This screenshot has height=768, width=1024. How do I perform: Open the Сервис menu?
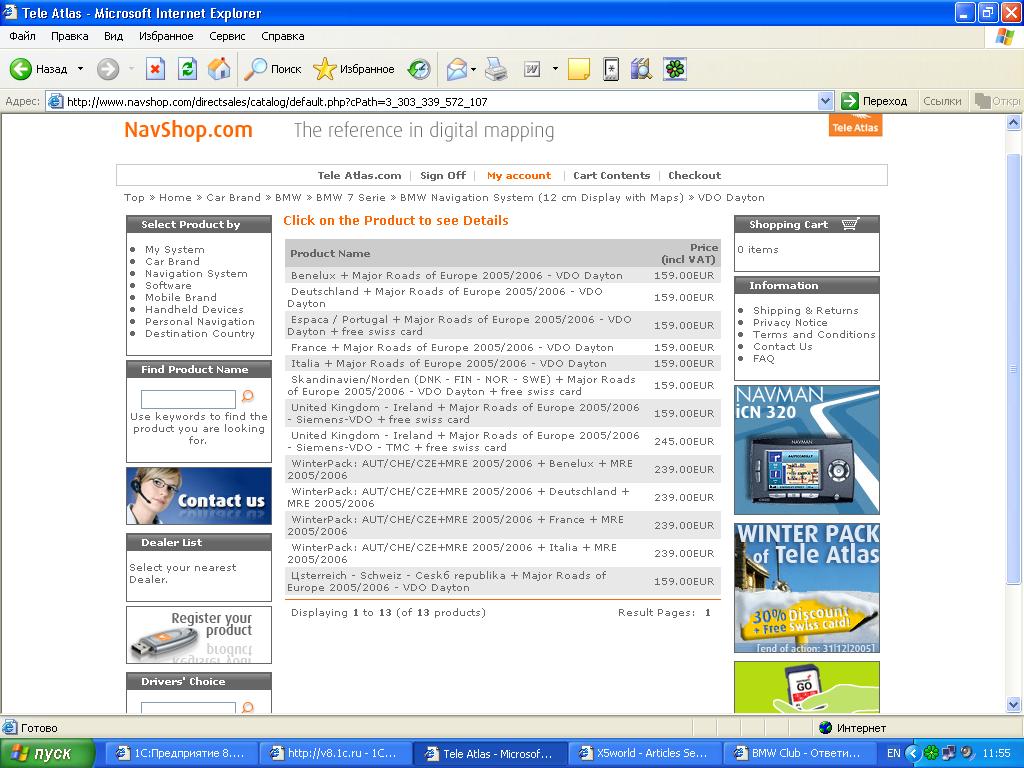point(227,36)
